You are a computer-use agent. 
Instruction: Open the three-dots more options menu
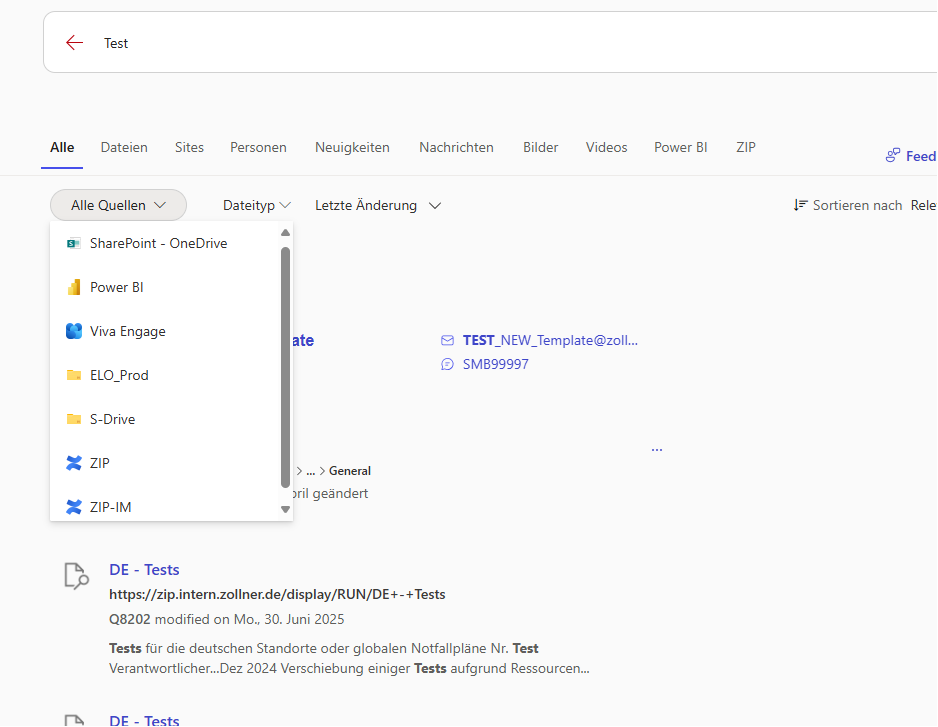(x=657, y=449)
